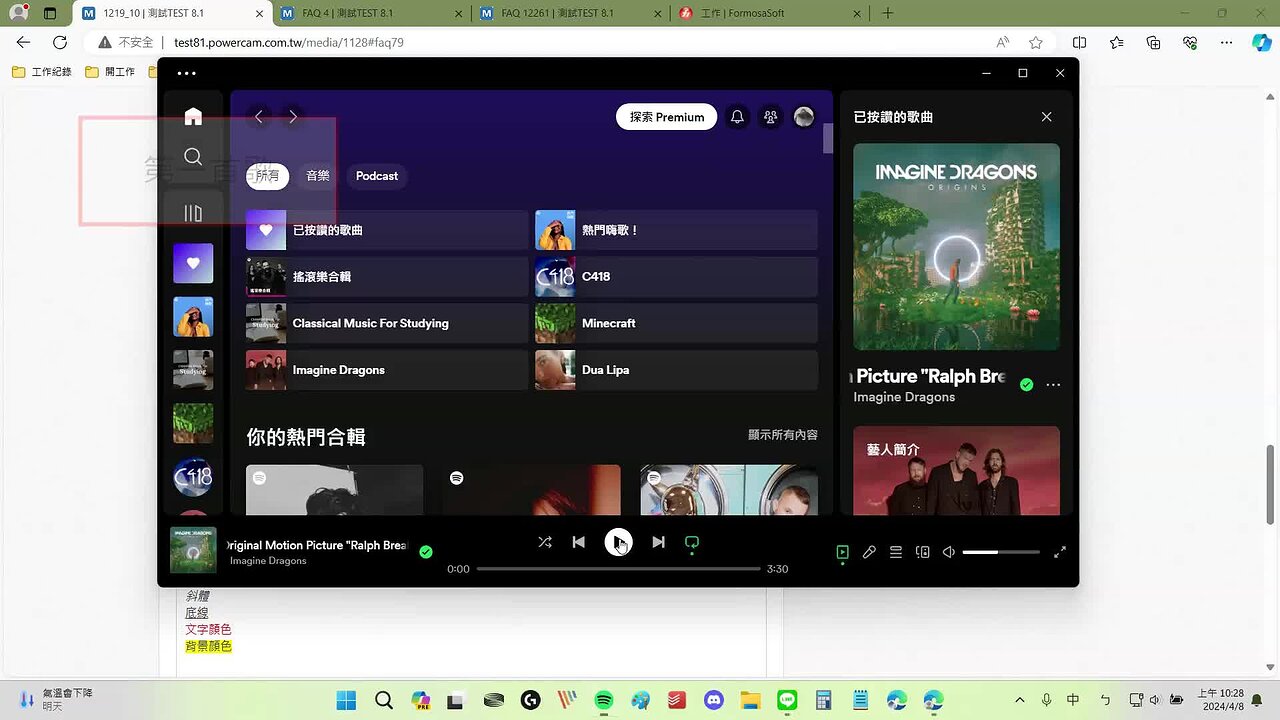Close the now playing side panel
Image resolution: width=1280 pixels, height=720 pixels.
[x=1046, y=117]
